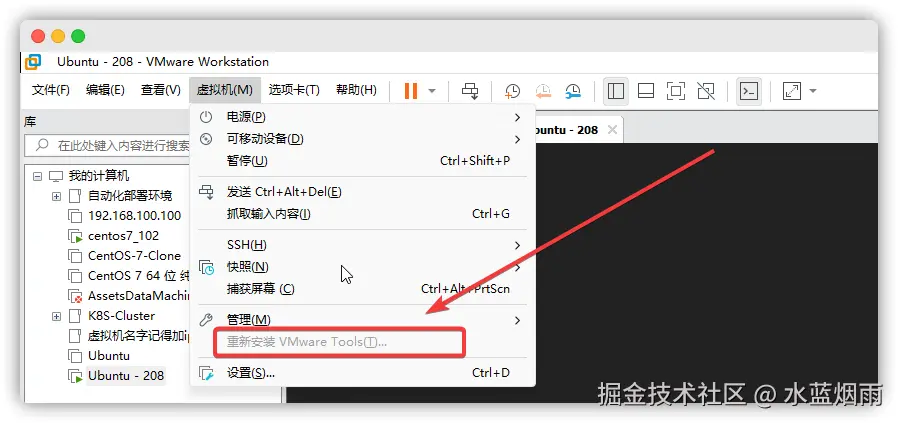Click the pause virtual machine toolbar icon

[411, 91]
